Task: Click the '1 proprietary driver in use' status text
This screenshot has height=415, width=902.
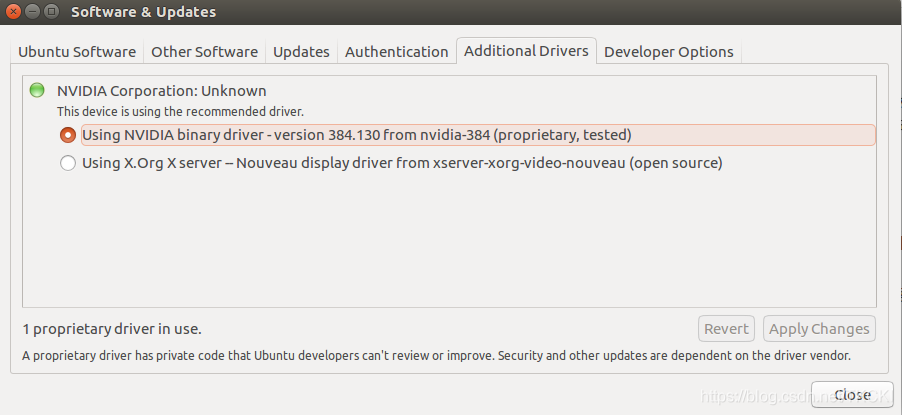Action: coord(112,329)
